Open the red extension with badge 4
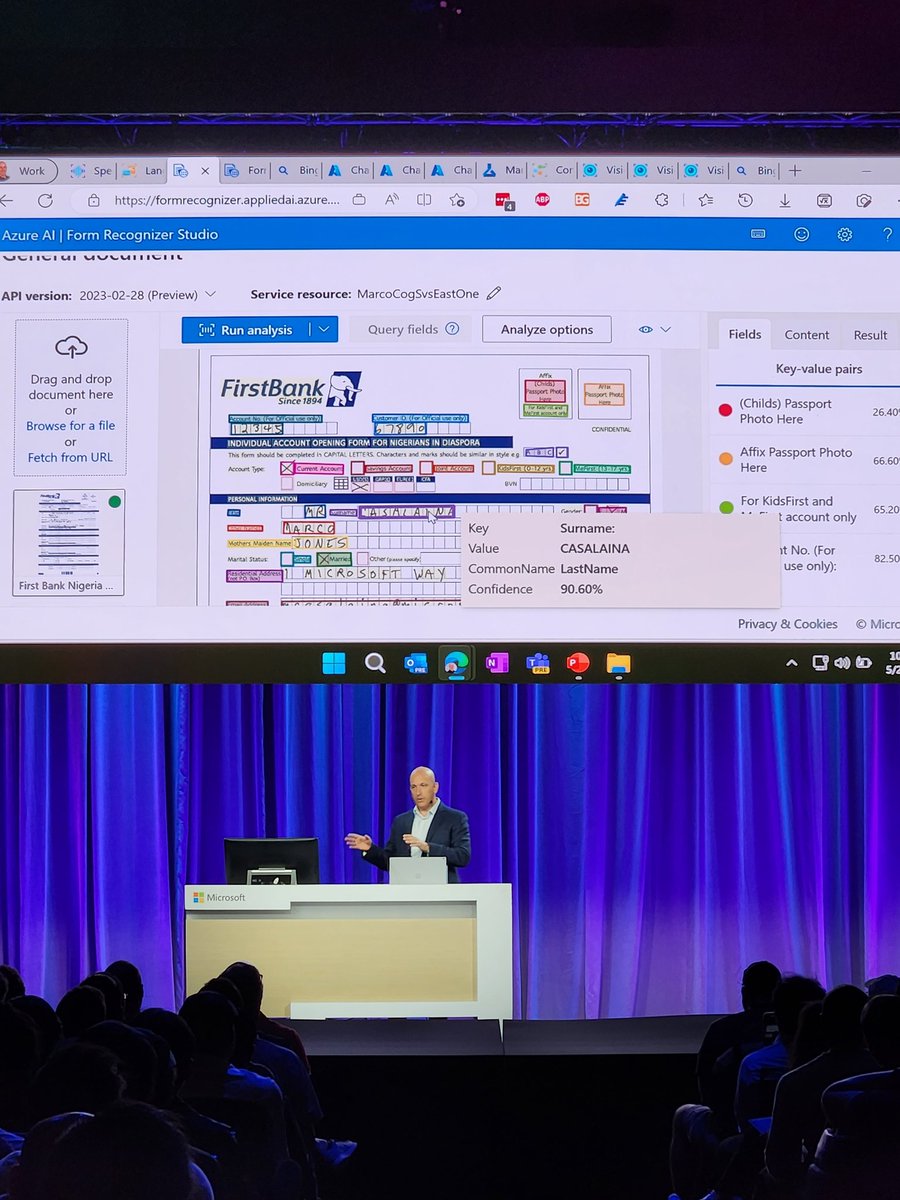The image size is (900, 1200). [x=504, y=200]
